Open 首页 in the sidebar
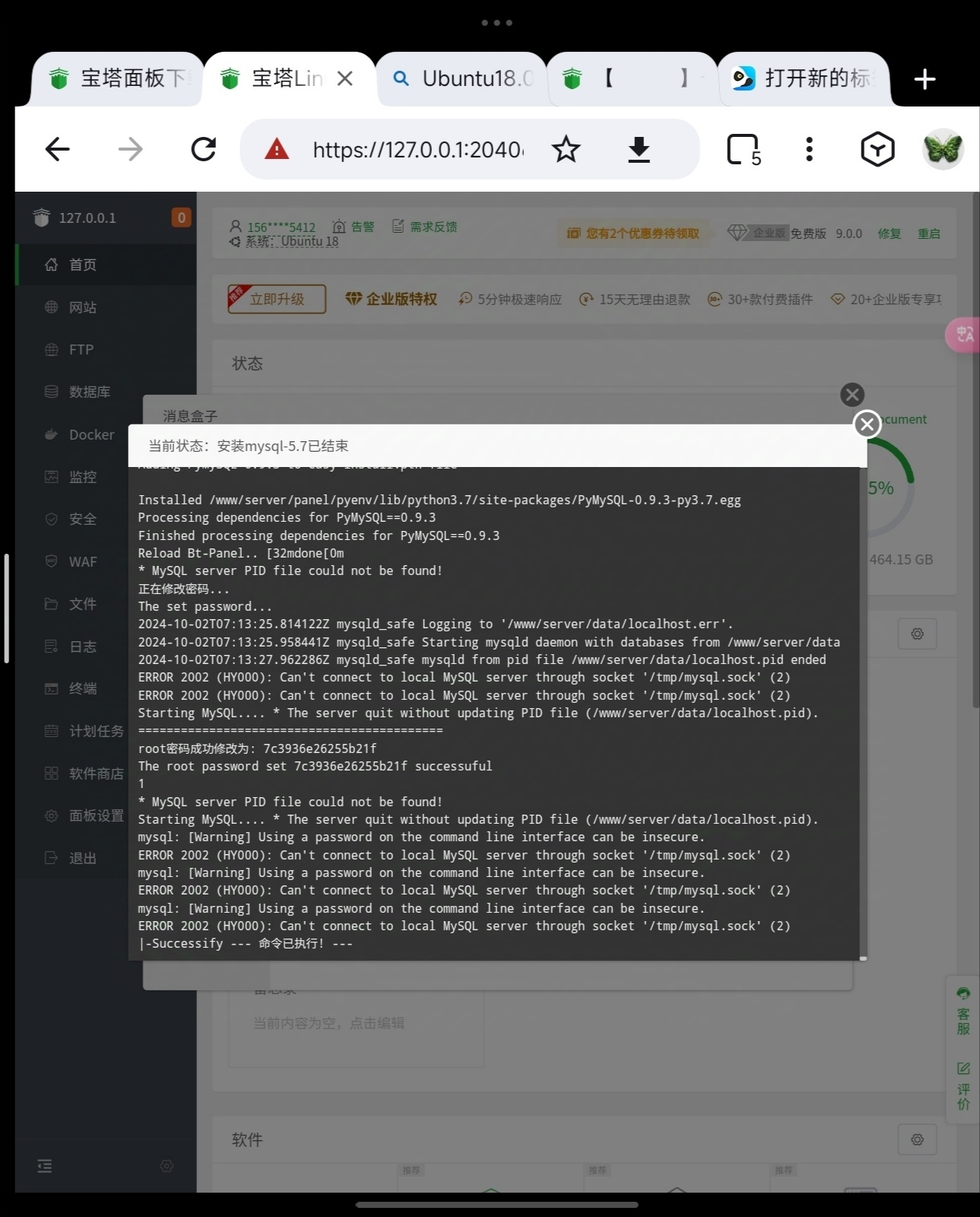The width and height of the screenshot is (980, 1217). pyautogui.click(x=82, y=265)
